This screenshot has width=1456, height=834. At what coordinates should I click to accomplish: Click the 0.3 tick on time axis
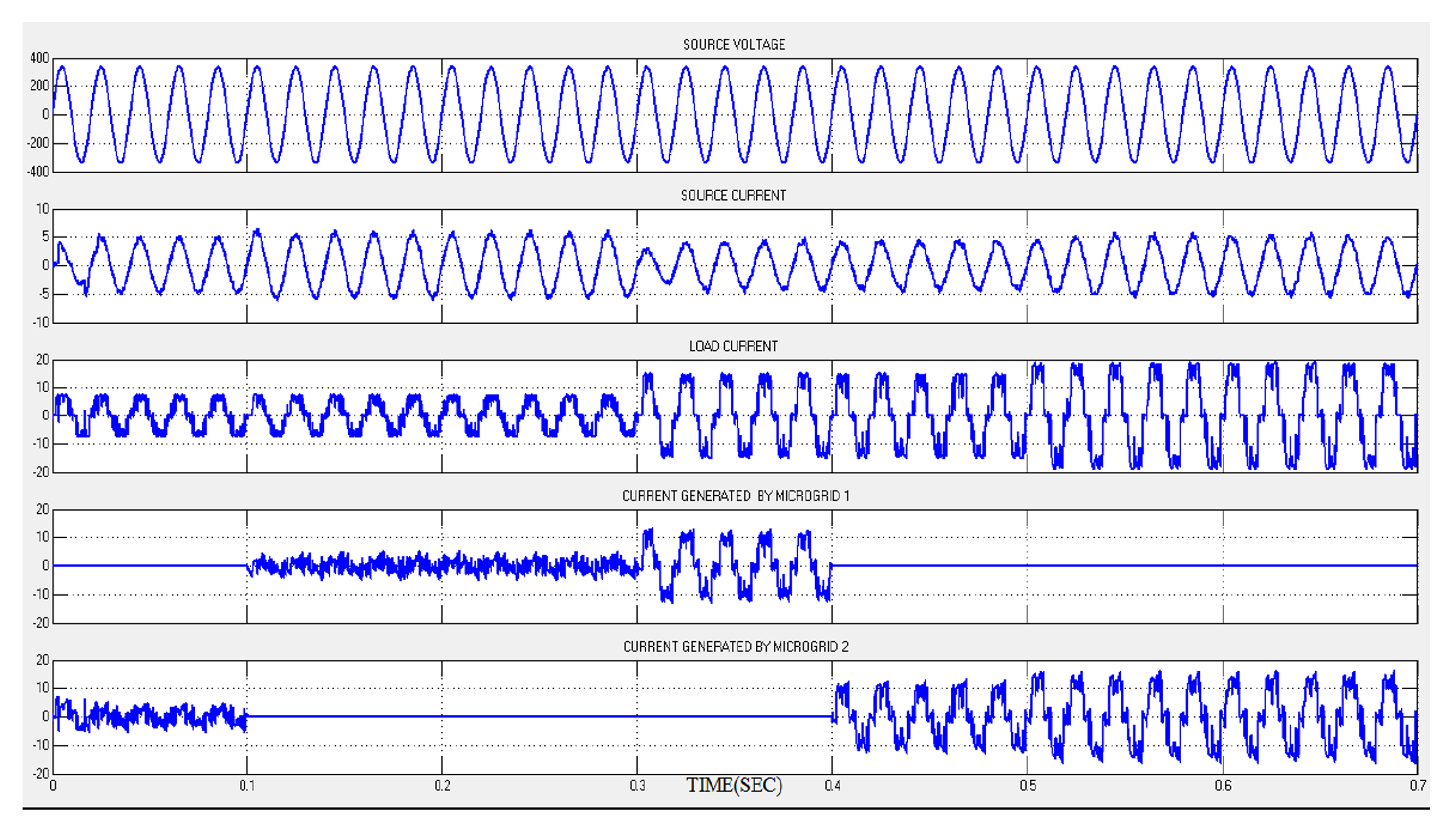click(638, 786)
